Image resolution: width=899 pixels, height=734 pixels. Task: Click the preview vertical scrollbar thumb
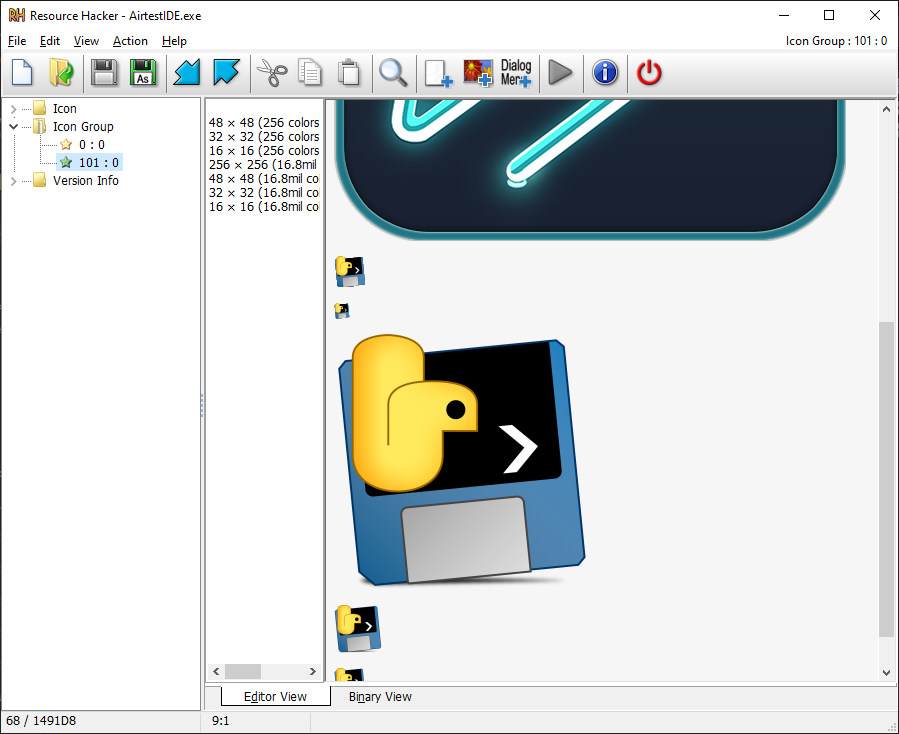(886, 479)
